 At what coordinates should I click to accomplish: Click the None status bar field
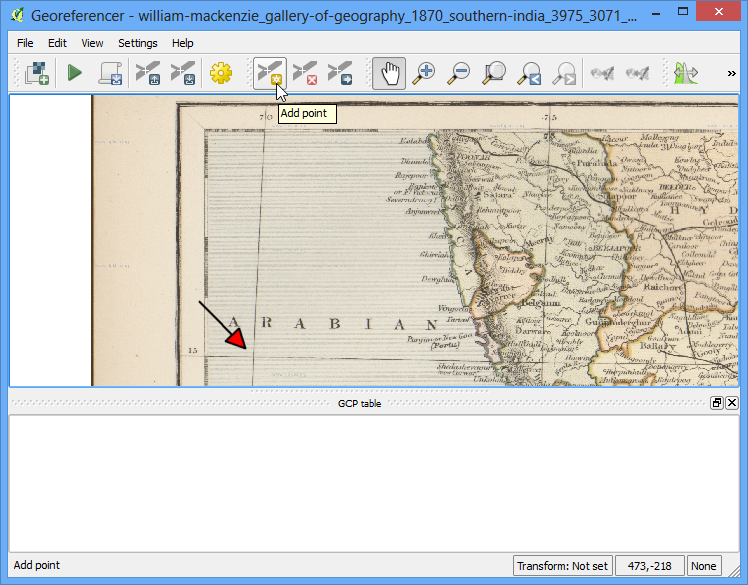click(704, 566)
